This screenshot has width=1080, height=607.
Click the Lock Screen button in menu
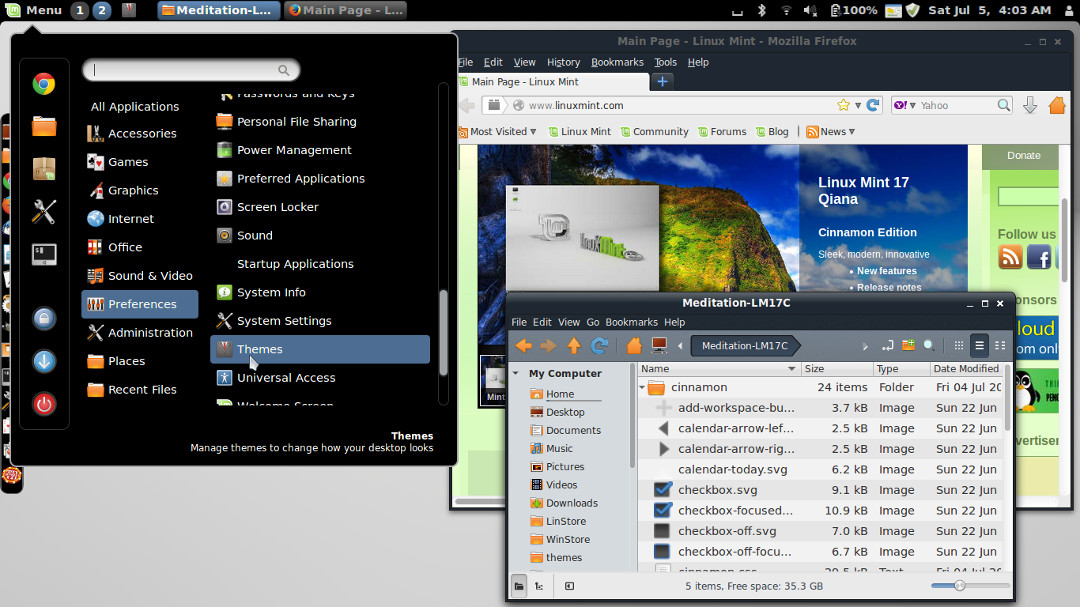(44, 318)
